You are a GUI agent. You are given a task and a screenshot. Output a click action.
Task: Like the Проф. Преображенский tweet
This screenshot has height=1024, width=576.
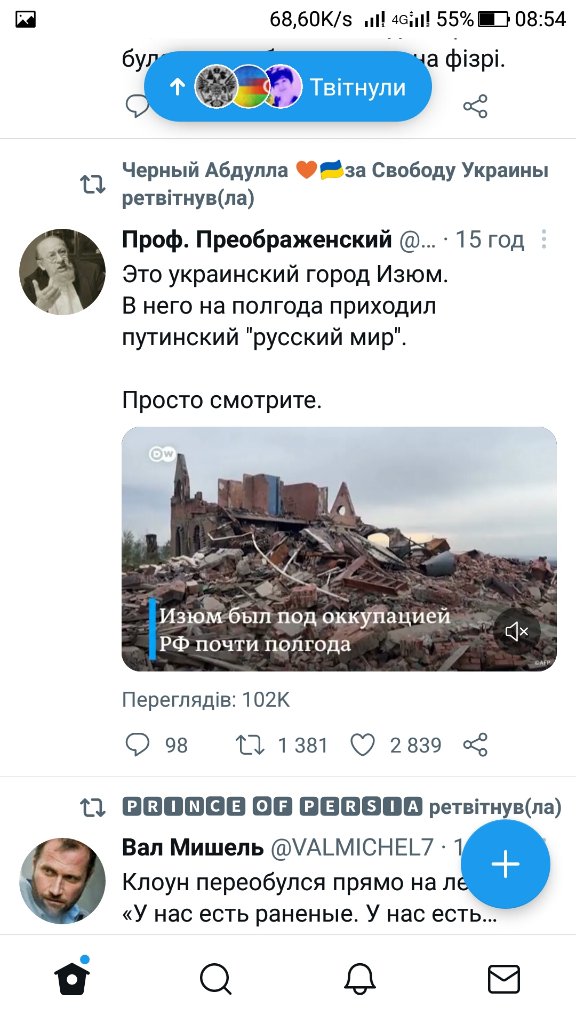363,744
